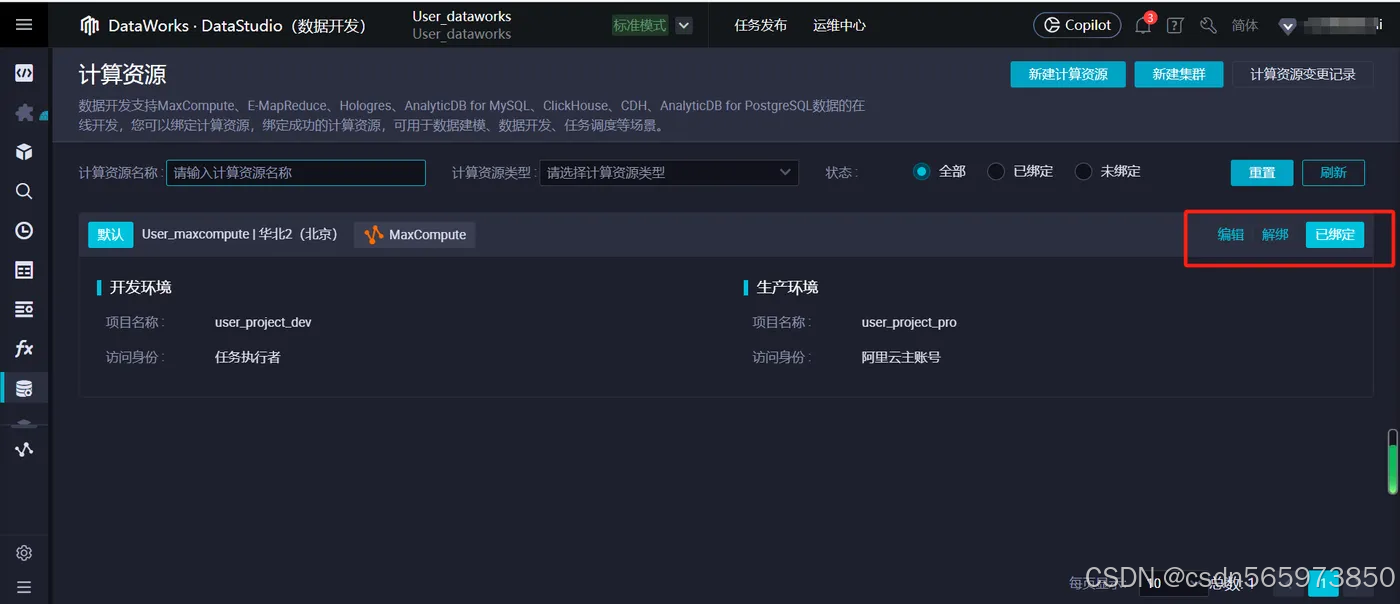Select the 全部 status radio button
This screenshot has height=604, width=1400.
pos(921,172)
